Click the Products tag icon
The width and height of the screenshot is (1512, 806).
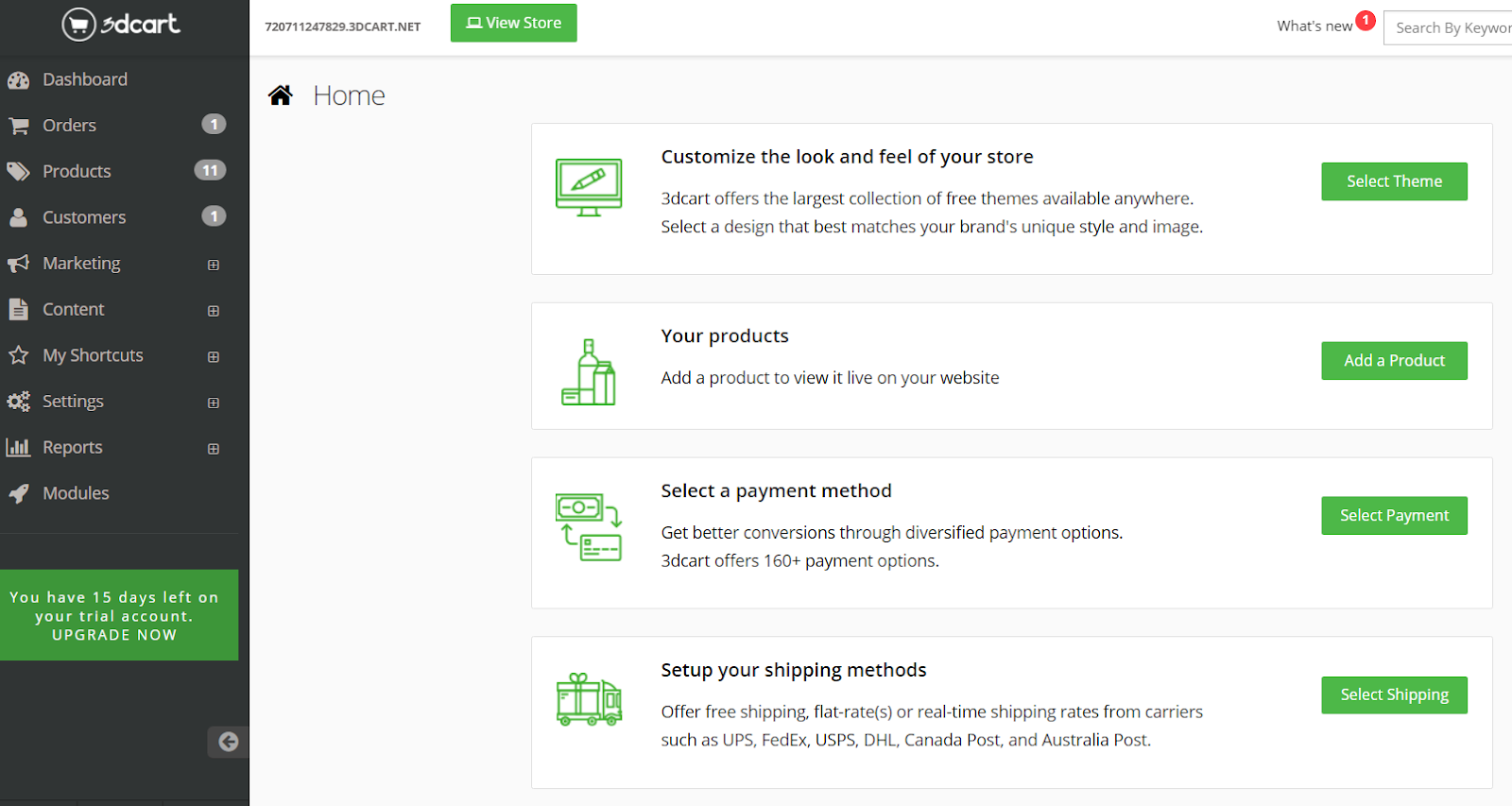(x=18, y=171)
